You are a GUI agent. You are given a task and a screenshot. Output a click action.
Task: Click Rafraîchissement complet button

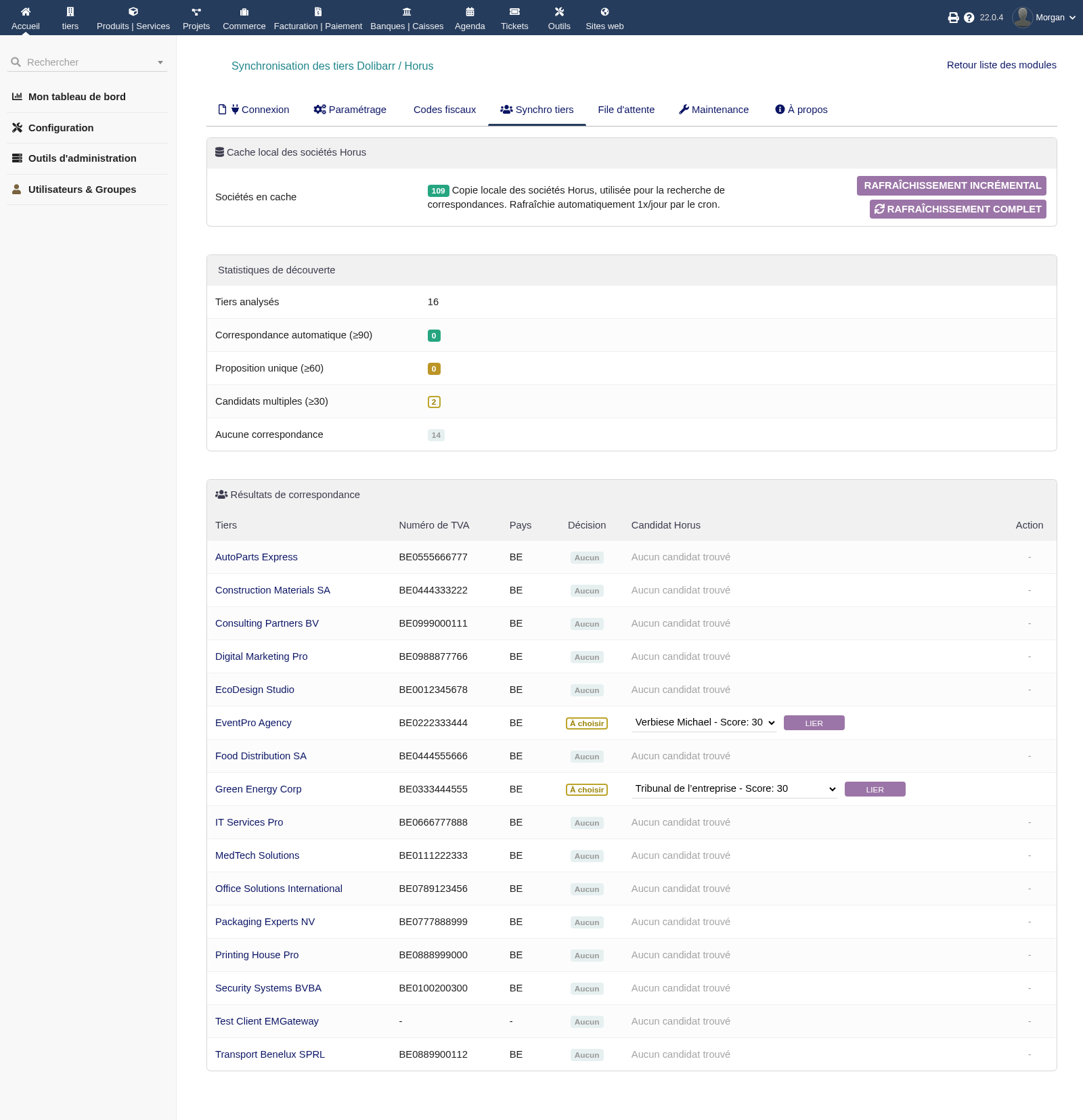click(x=958, y=209)
